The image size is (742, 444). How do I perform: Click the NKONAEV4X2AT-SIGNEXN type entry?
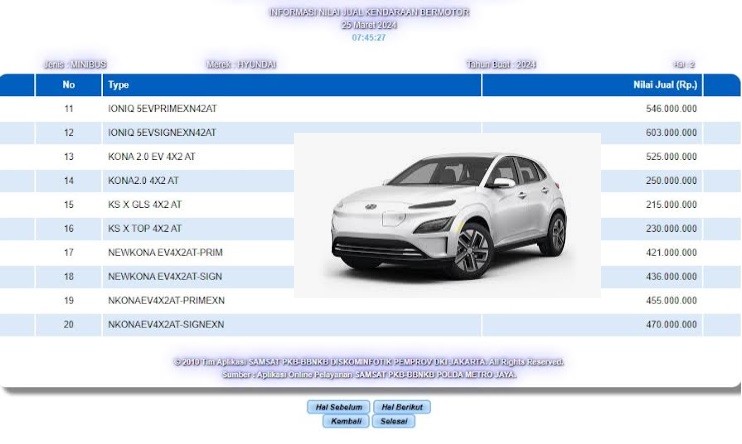coord(165,325)
